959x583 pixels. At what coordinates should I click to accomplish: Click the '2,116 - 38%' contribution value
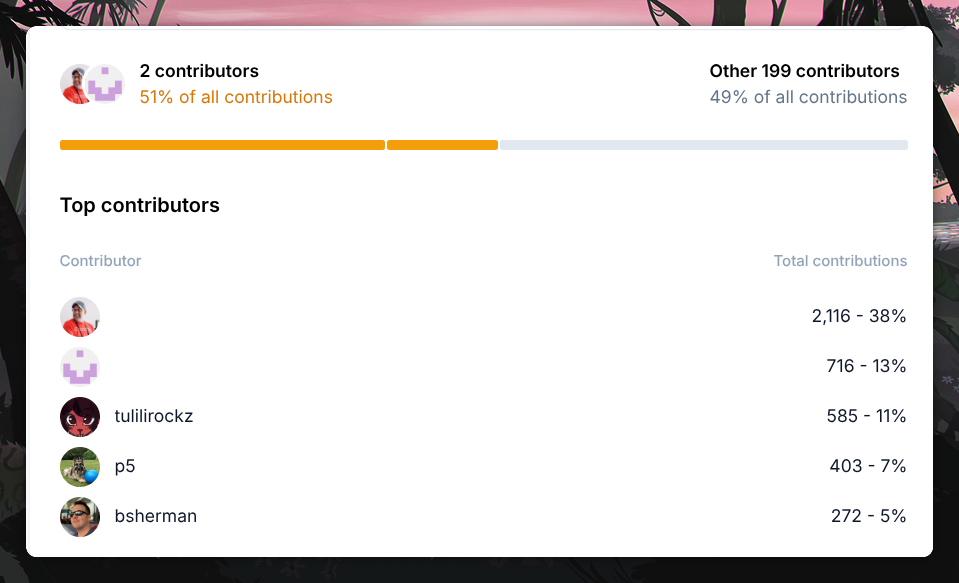(x=859, y=316)
